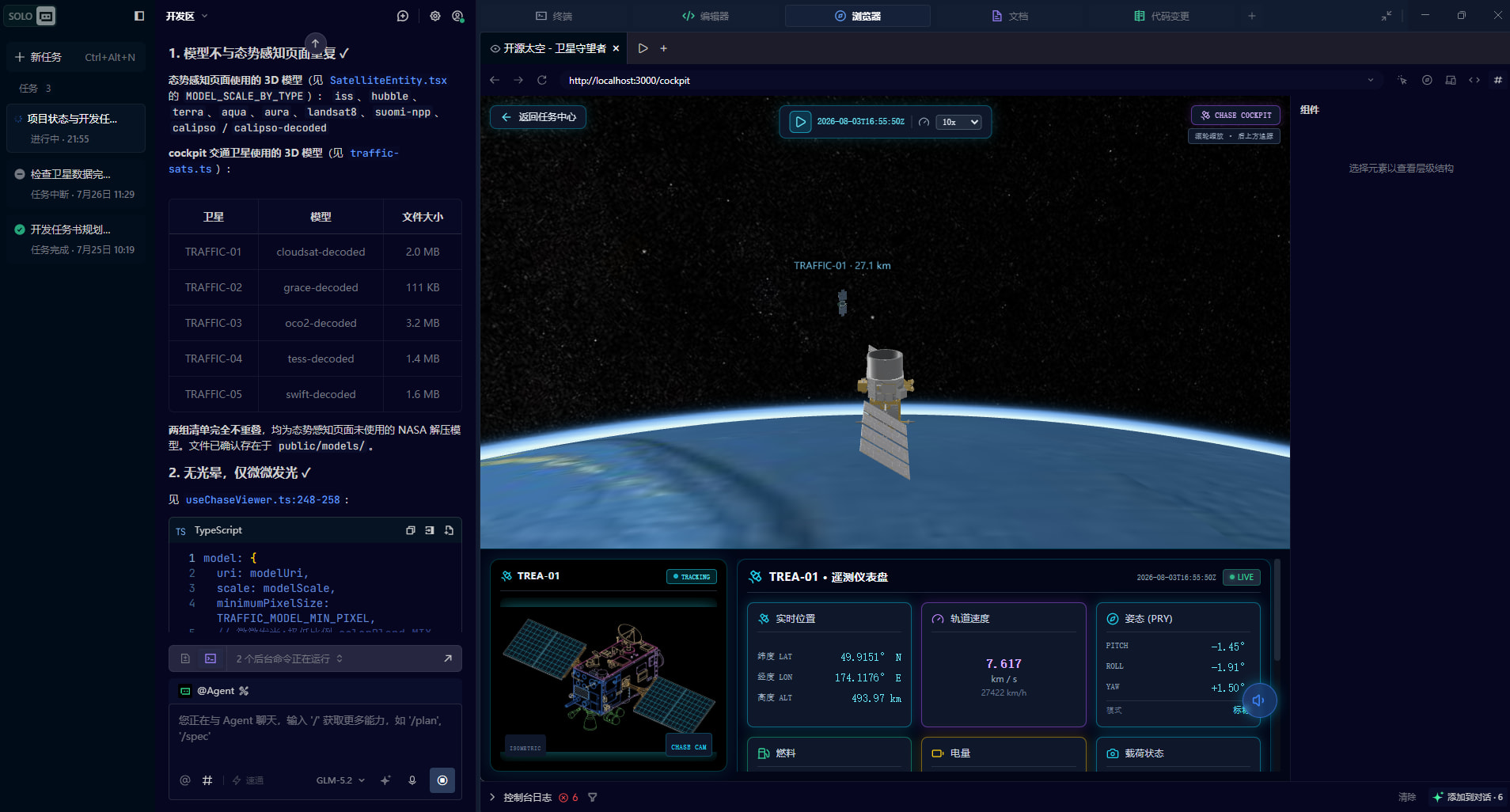Click the @ mention icon in chat input

click(x=185, y=780)
